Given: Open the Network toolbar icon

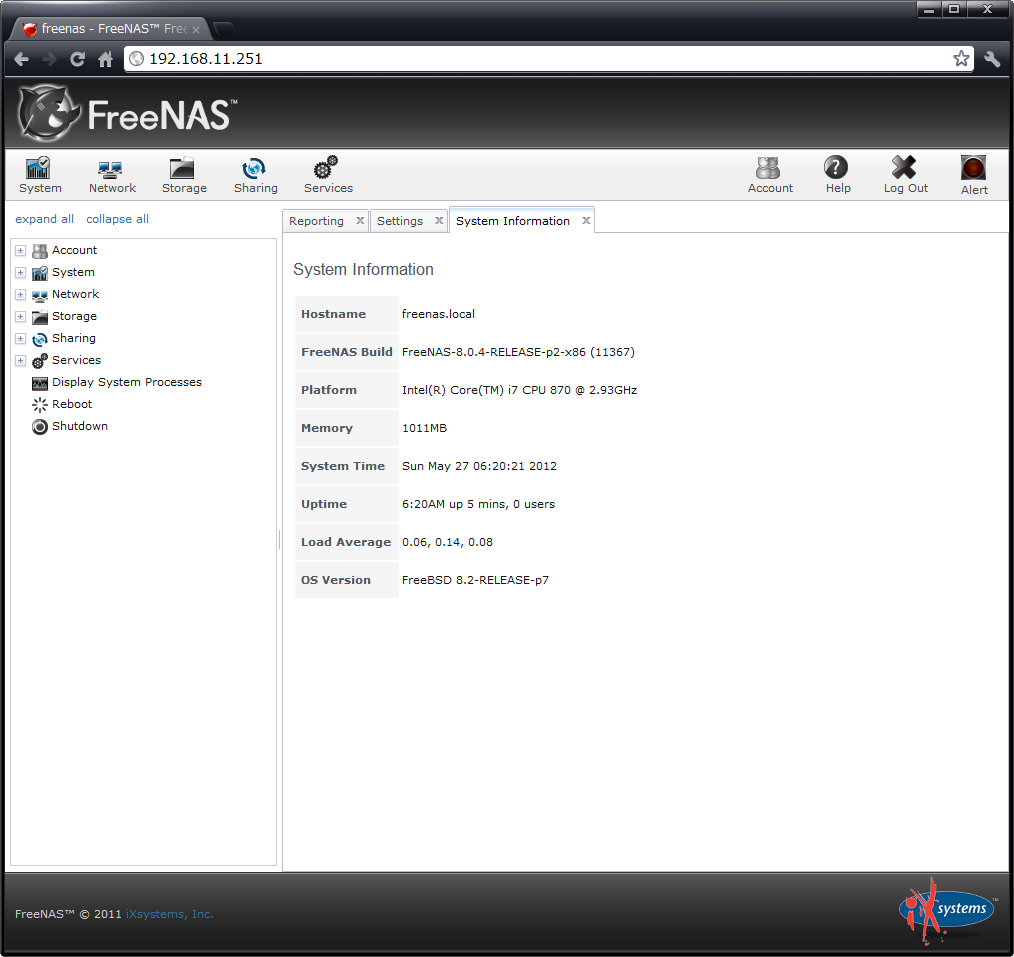Looking at the screenshot, I should click(x=112, y=175).
